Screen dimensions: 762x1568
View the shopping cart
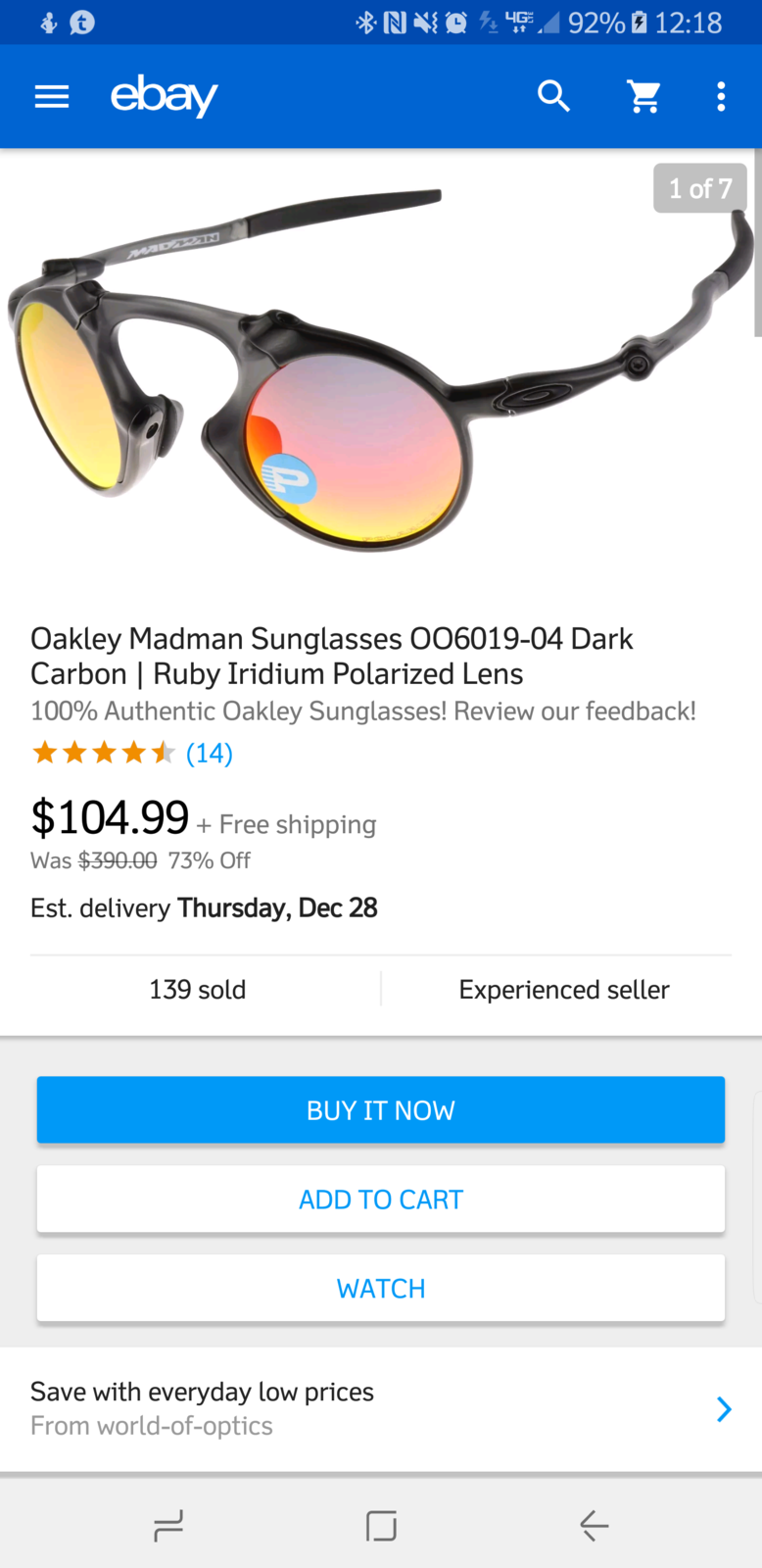pyautogui.click(x=644, y=96)
